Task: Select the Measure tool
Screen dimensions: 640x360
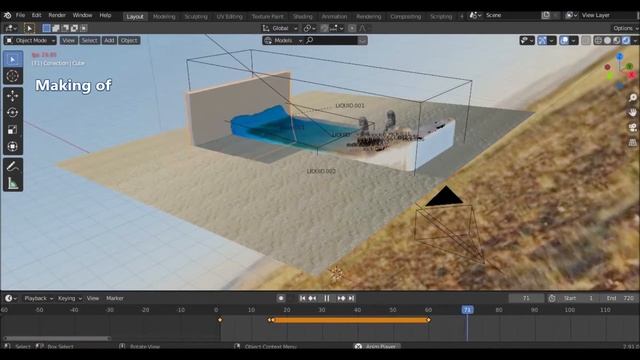Action: pyautogui.click(x=13, y=183)
